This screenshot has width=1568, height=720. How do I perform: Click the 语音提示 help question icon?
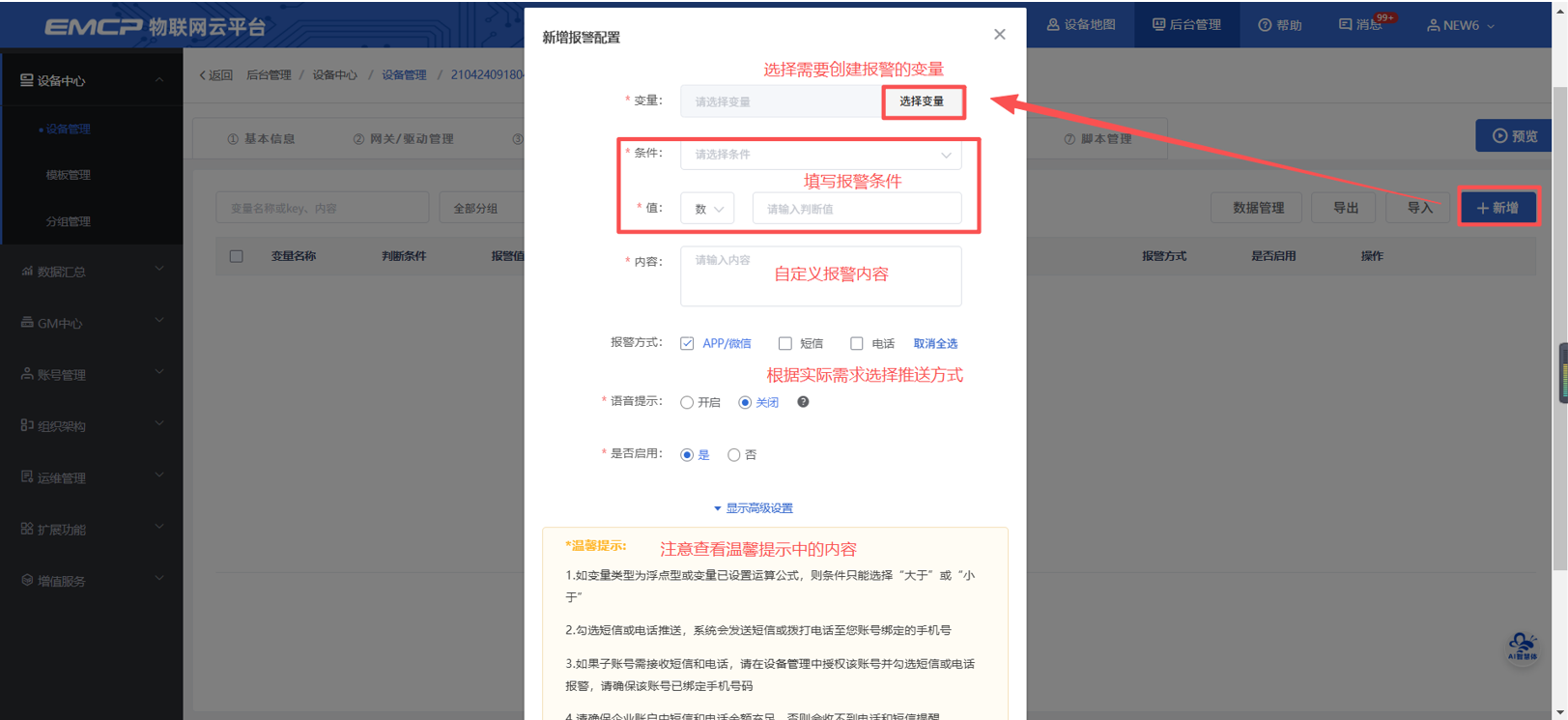tap(803, 402)
